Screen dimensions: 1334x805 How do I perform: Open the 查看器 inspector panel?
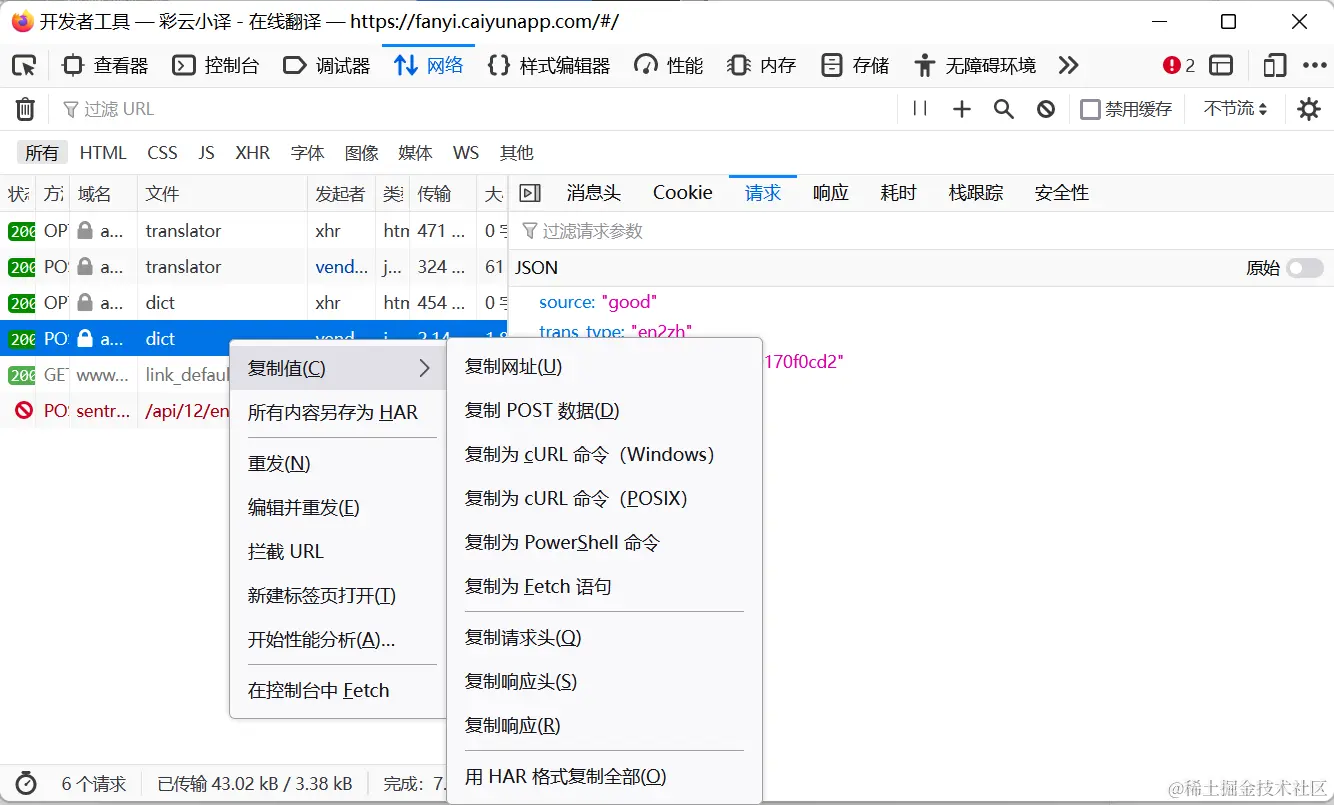click(105, 66)
